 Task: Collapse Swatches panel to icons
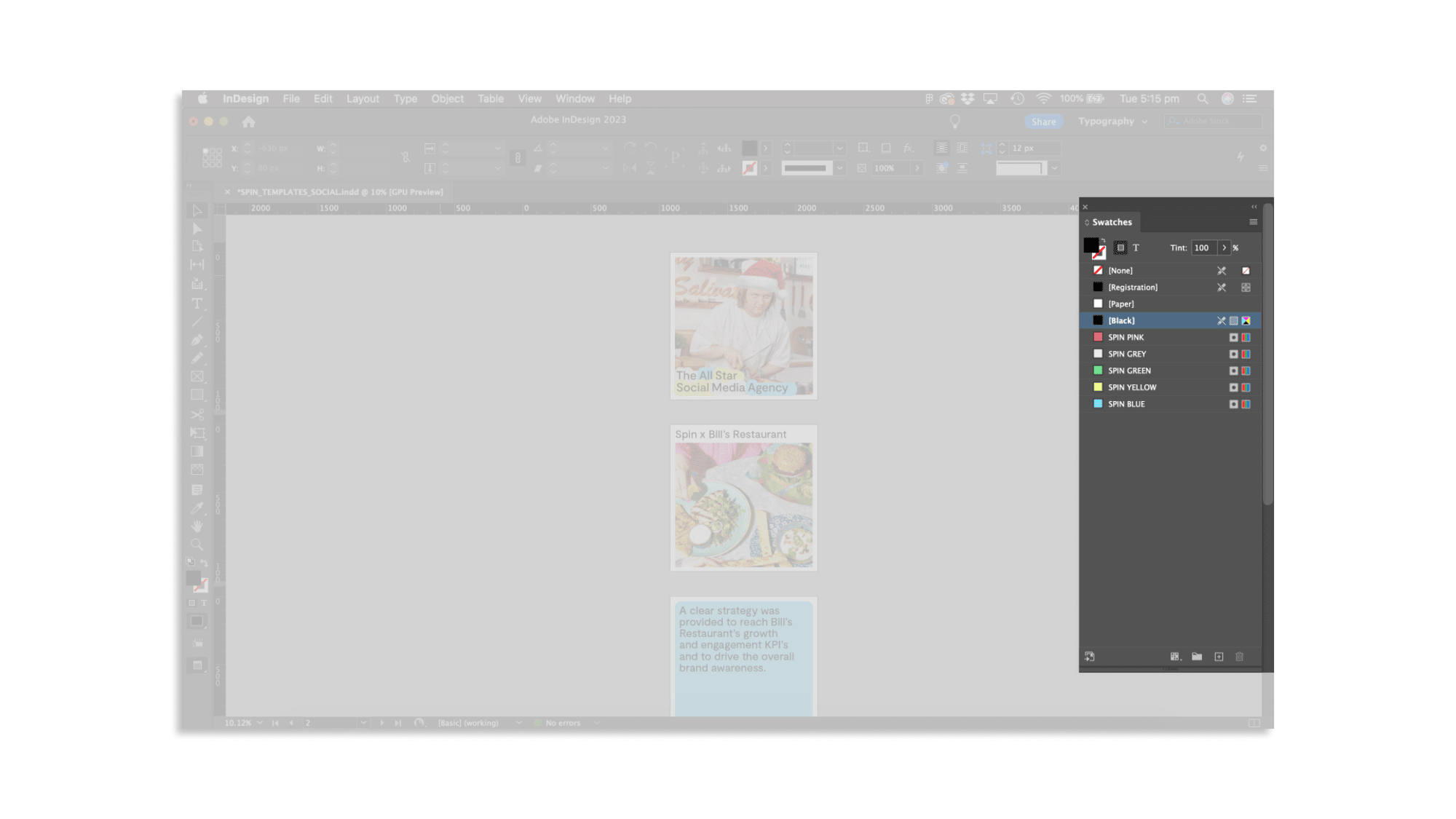click(1254, 207)
